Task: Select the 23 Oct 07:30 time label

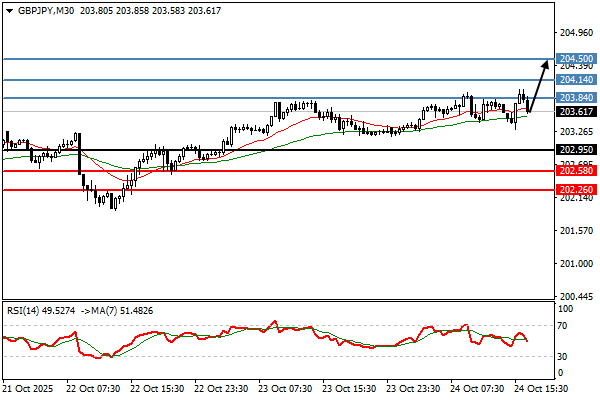Action: click(285, 388)
